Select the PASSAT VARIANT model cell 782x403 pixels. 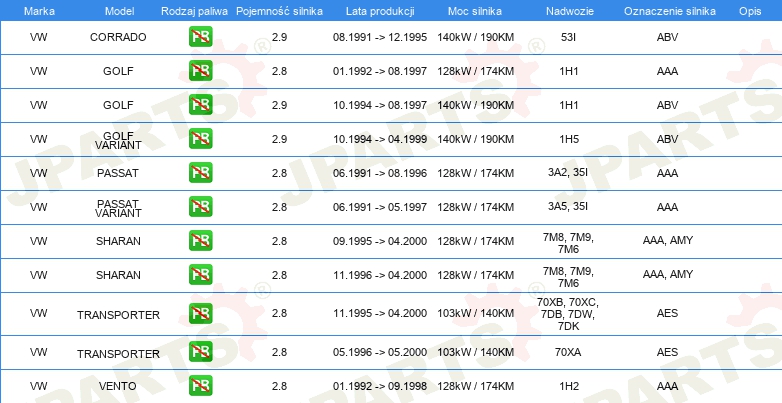pos(118,208)
